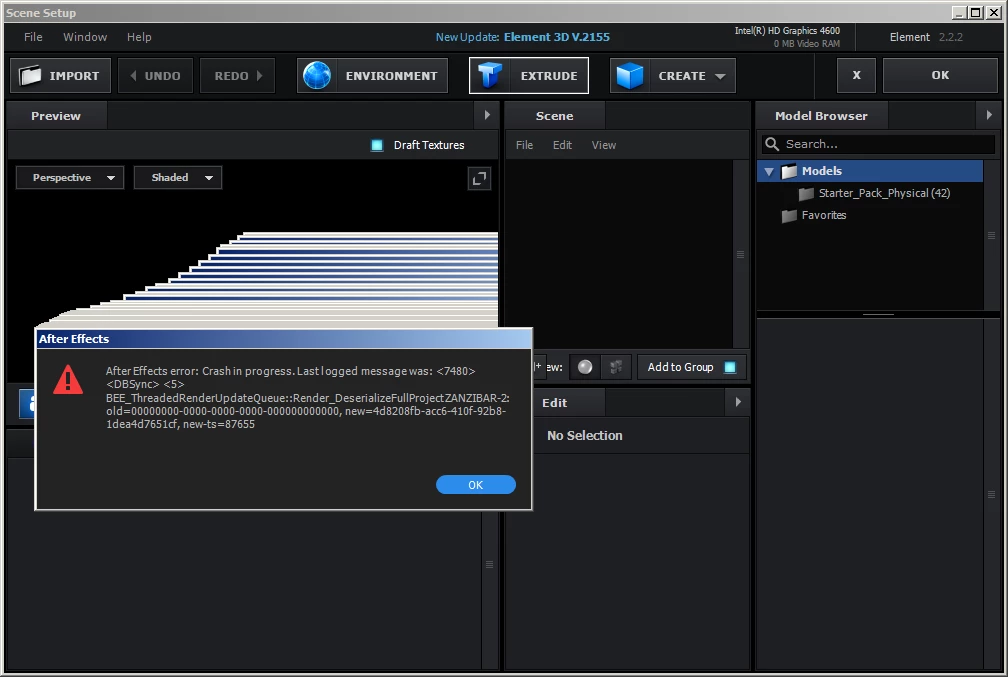
Task: Collapse the Models tree node
Action: pyautogui.click(x=769, y=172)
